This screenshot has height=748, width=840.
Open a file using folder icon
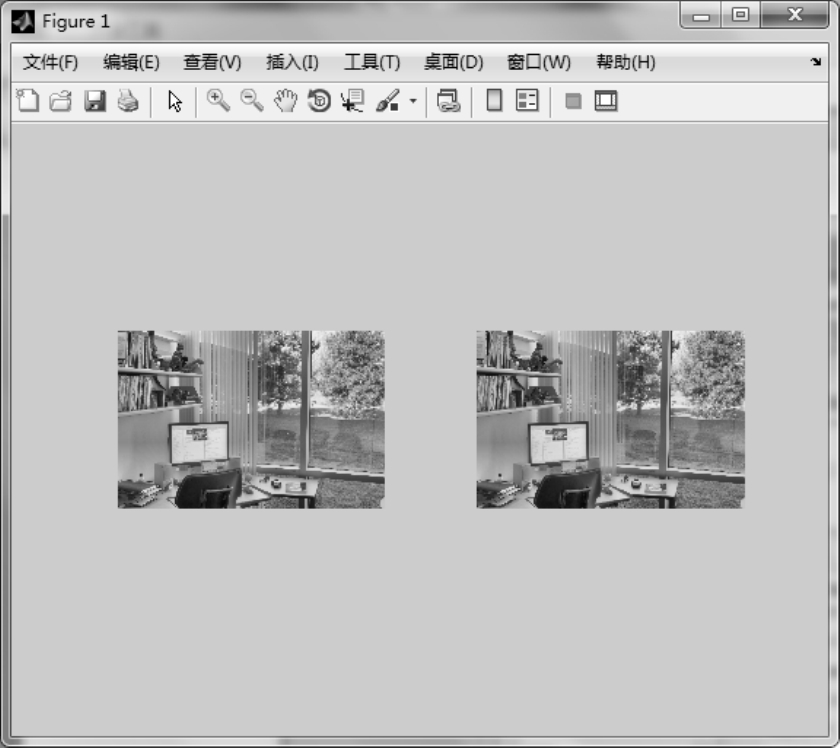[x=61, y=101]
